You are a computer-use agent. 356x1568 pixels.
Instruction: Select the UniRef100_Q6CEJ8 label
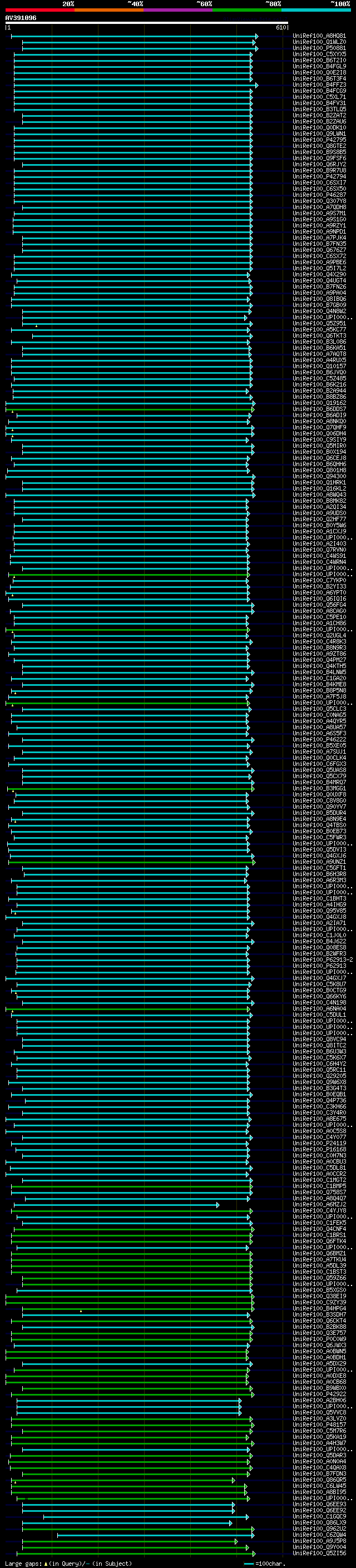[319, 458]
